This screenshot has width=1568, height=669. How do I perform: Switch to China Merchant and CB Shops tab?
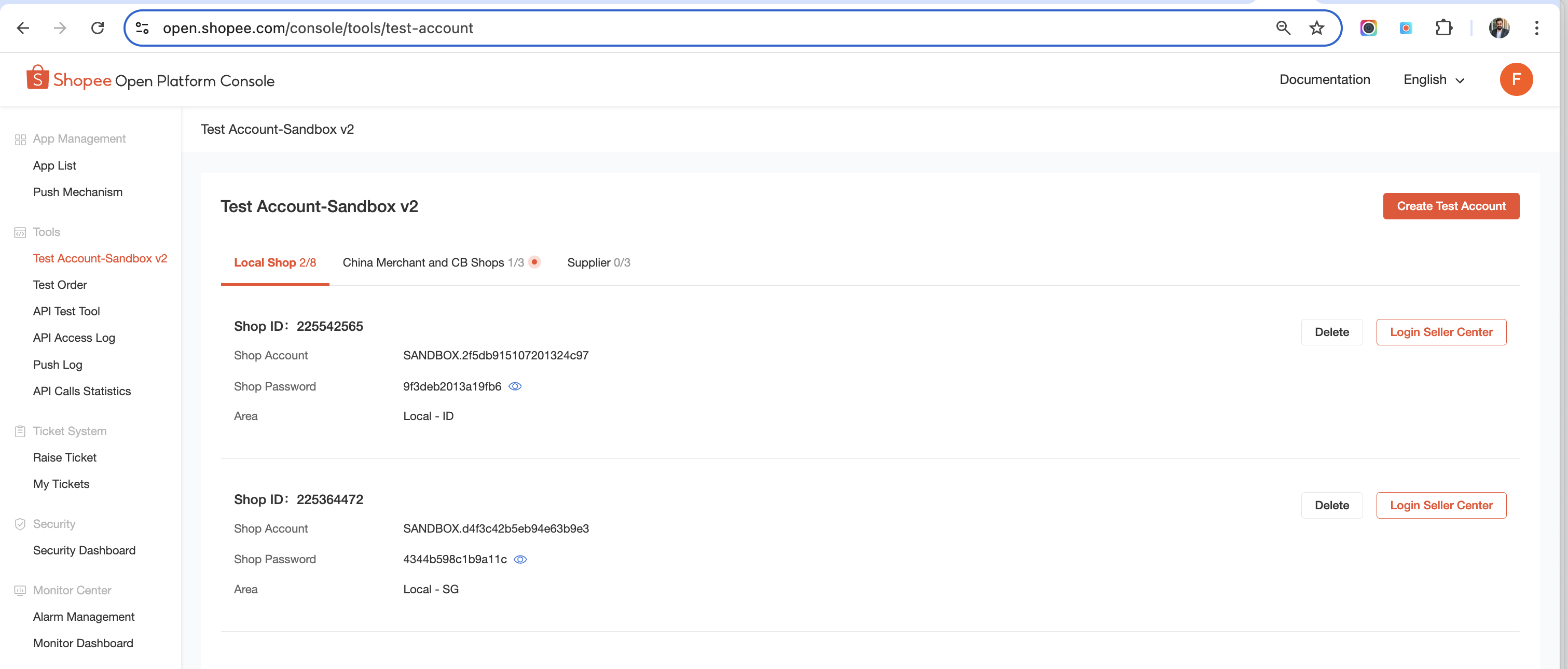point(433,263)
